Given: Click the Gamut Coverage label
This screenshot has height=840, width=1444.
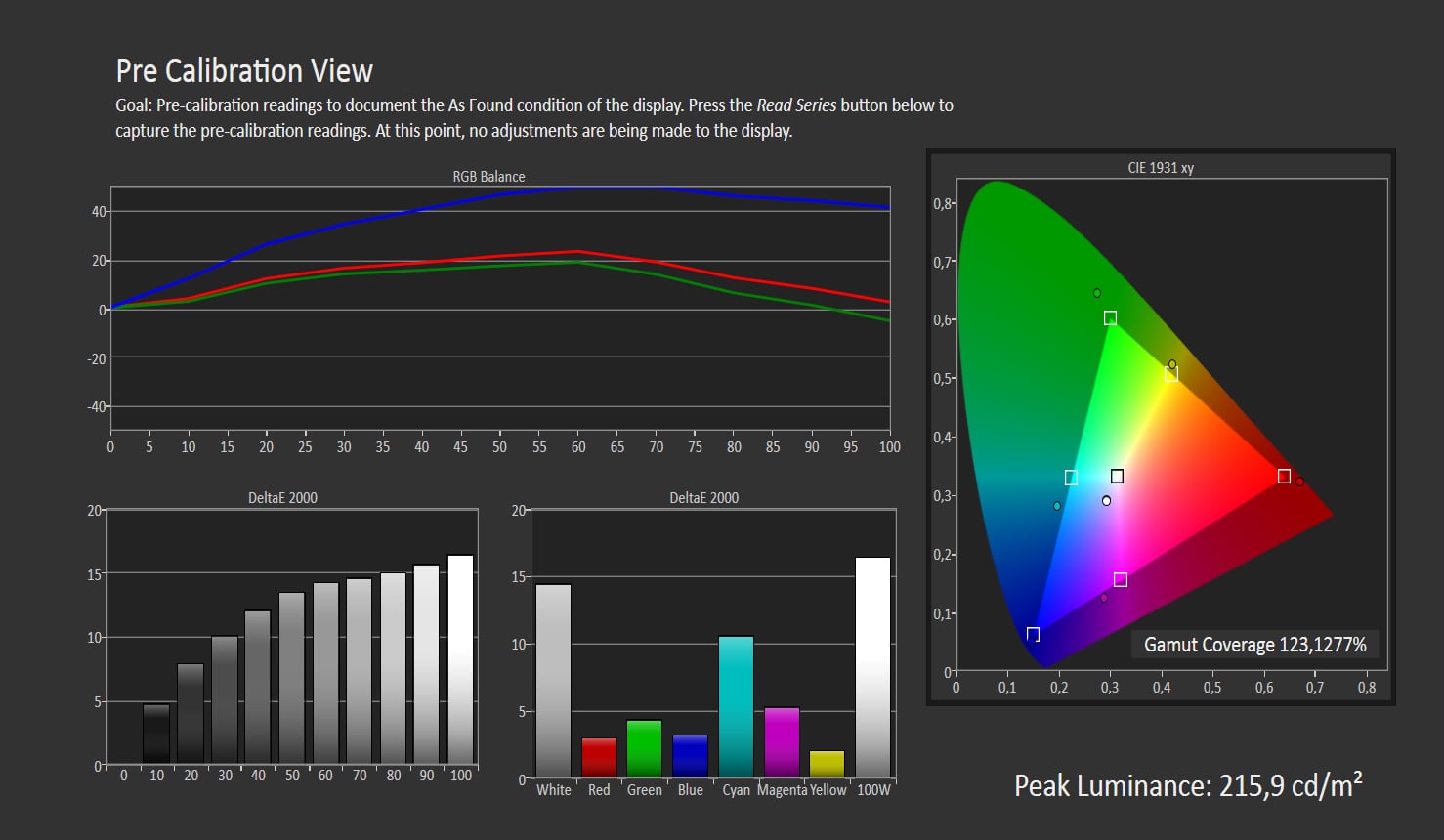Looking at the screenshot, I should 1254,645.
